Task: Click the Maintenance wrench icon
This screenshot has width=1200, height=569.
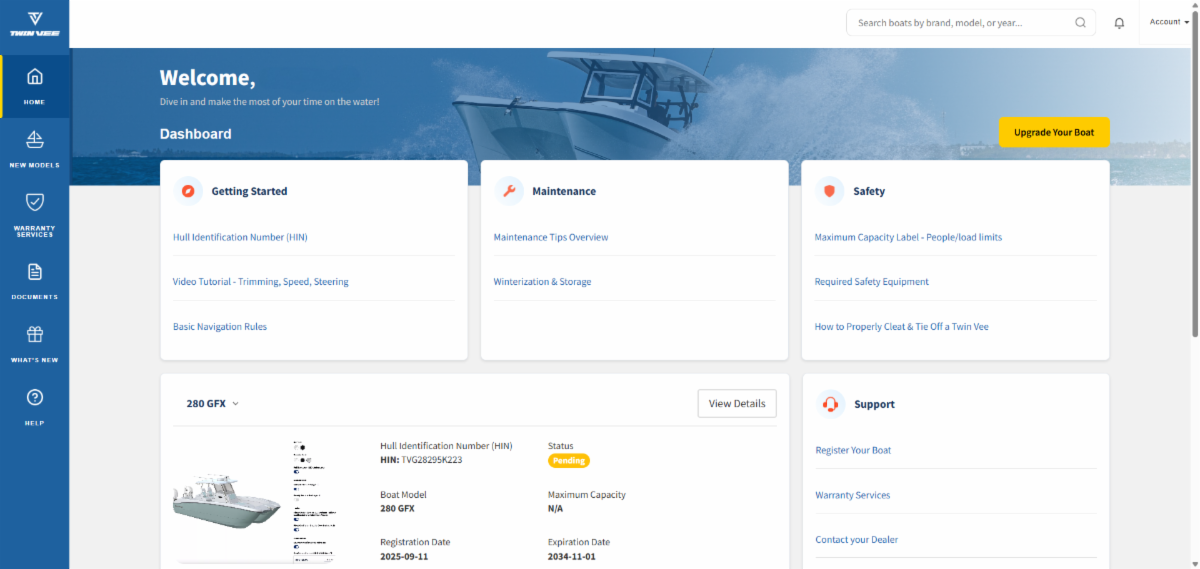Action: (509, 191)
